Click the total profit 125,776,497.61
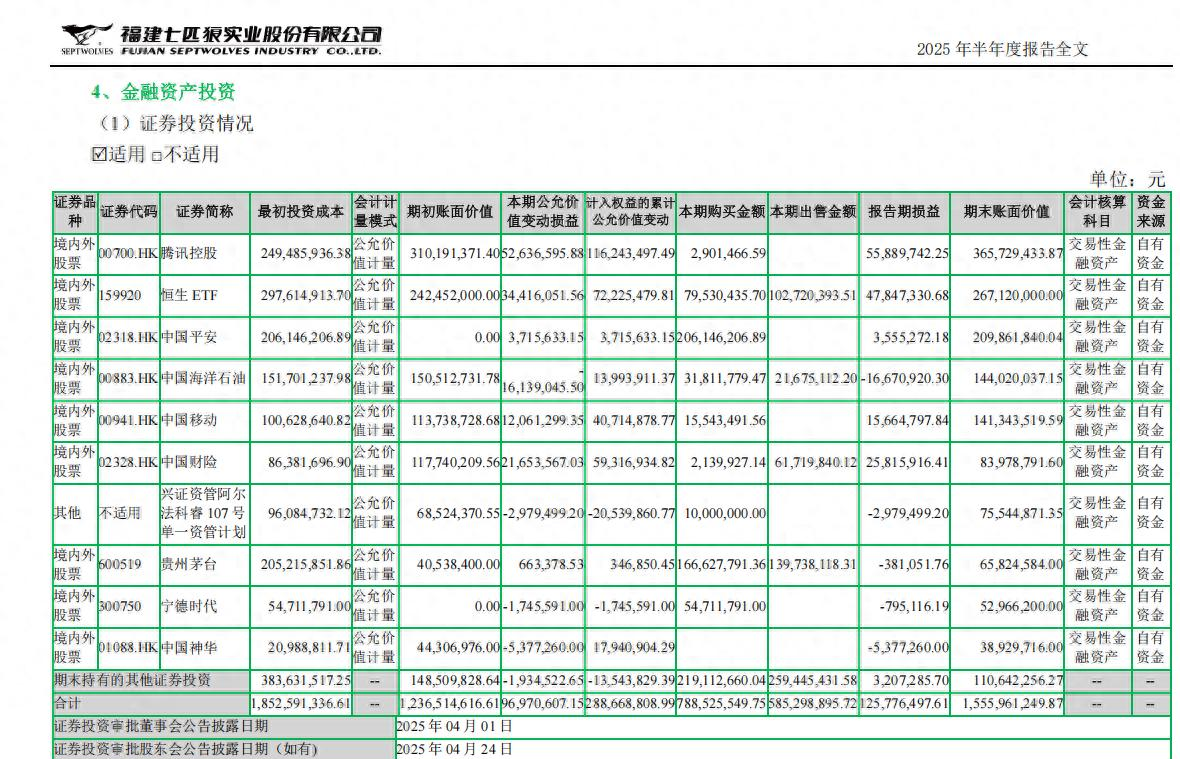This screenshot has height=759, width=1180. [904, 703]
